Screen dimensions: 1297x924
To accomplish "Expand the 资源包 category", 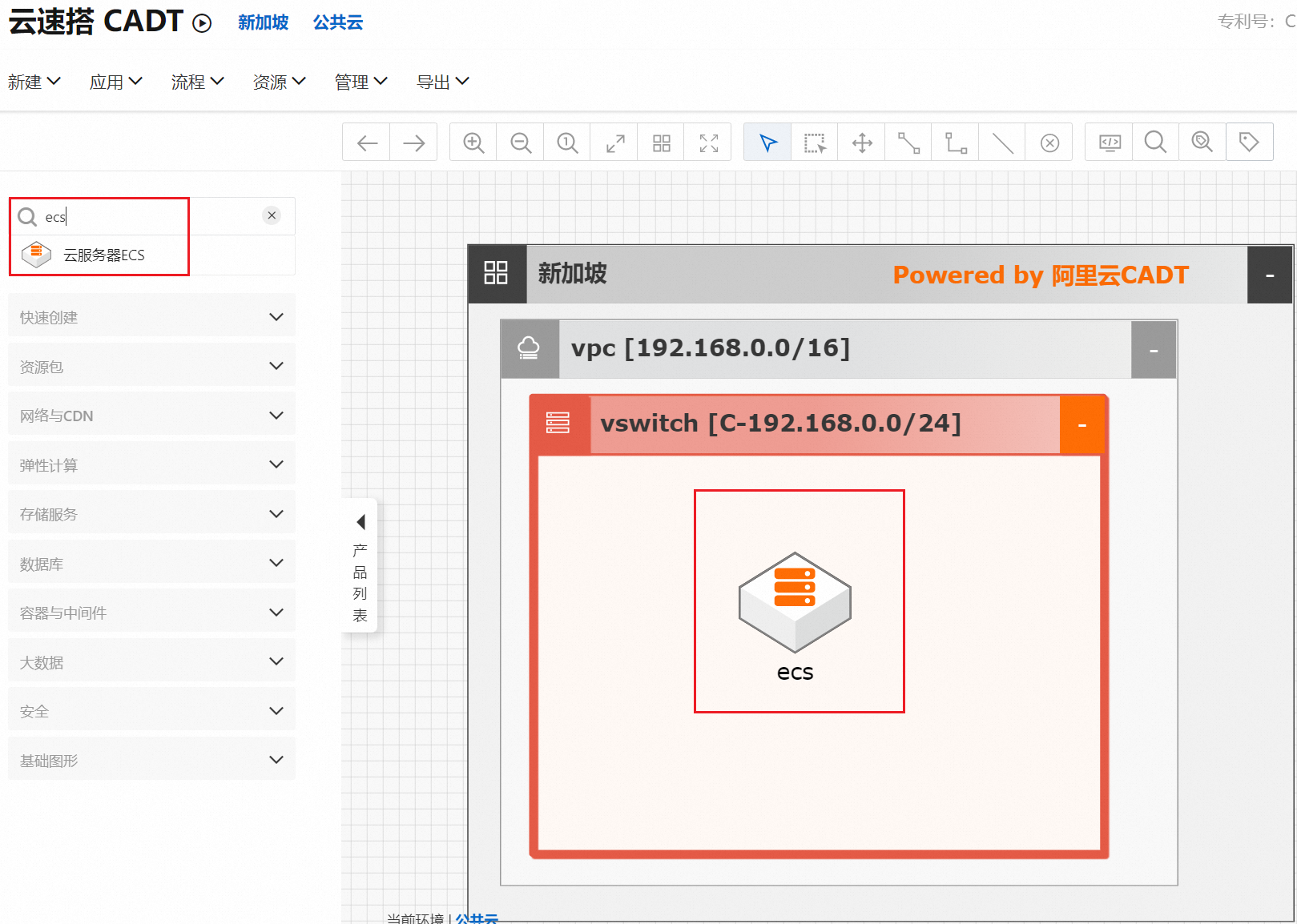I will 151,366.
